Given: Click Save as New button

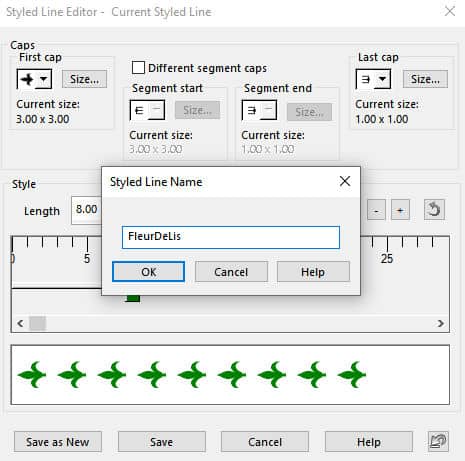Looking at the screenshot, I should point(58,442).
